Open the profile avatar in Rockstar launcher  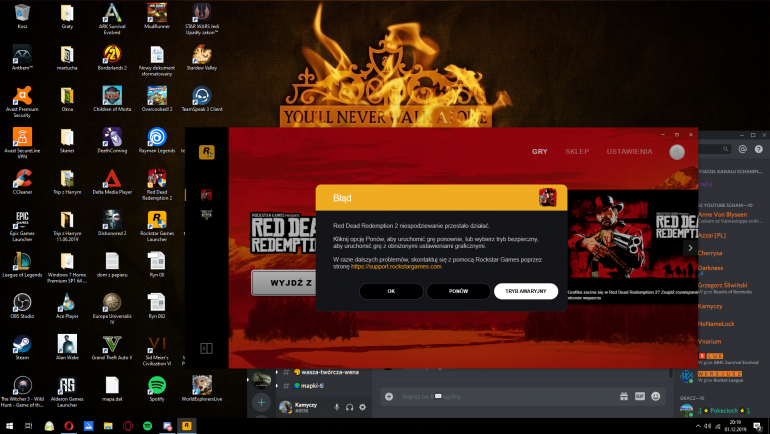click(x=677, y=152)
